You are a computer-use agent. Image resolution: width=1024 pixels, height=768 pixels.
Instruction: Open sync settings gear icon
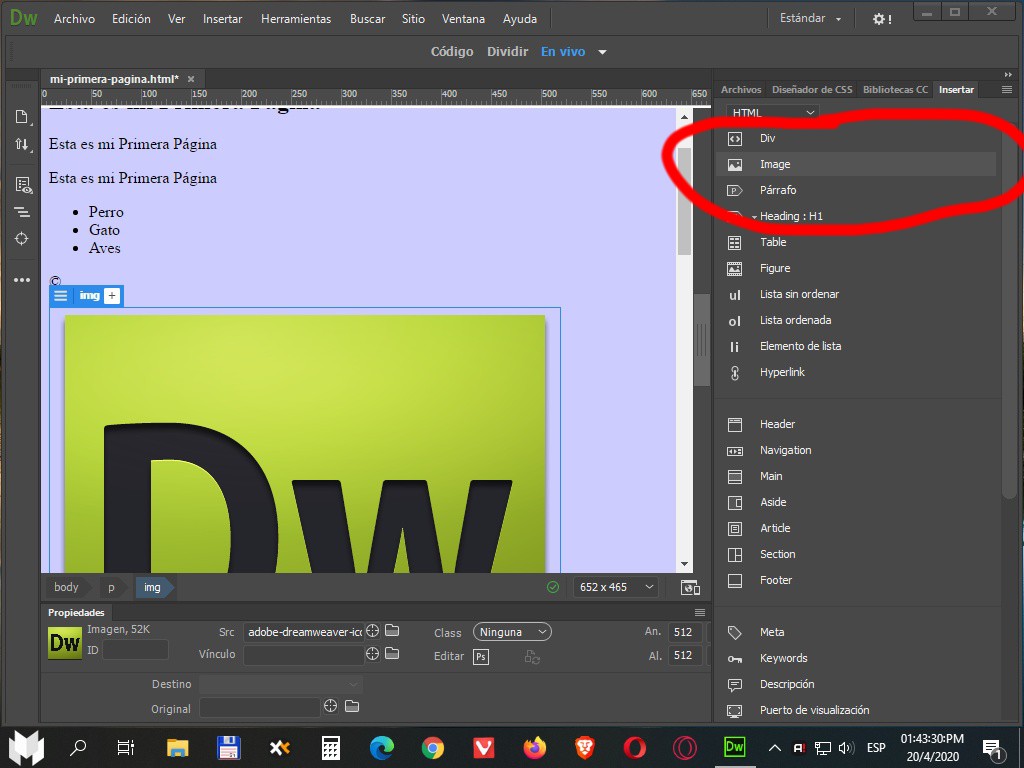pyautogui.click(x=882, y=19)
